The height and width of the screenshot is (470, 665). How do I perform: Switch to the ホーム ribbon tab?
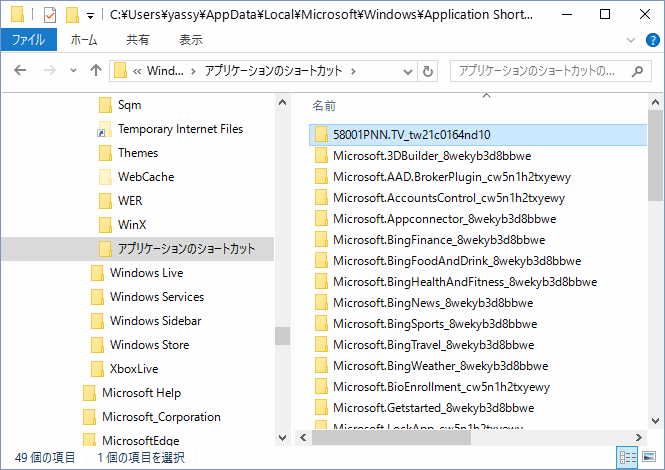pyautogui.click(x=84, y=40)
